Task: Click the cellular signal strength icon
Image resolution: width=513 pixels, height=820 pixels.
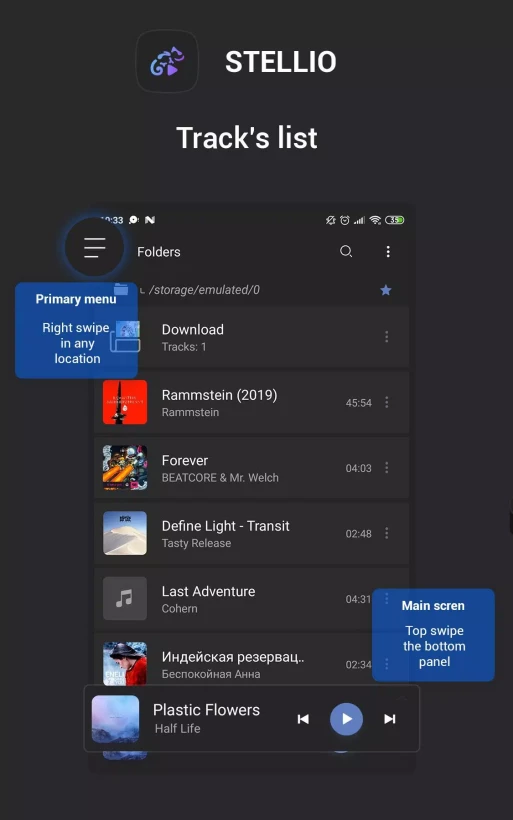Action: (x=359, y=220)
